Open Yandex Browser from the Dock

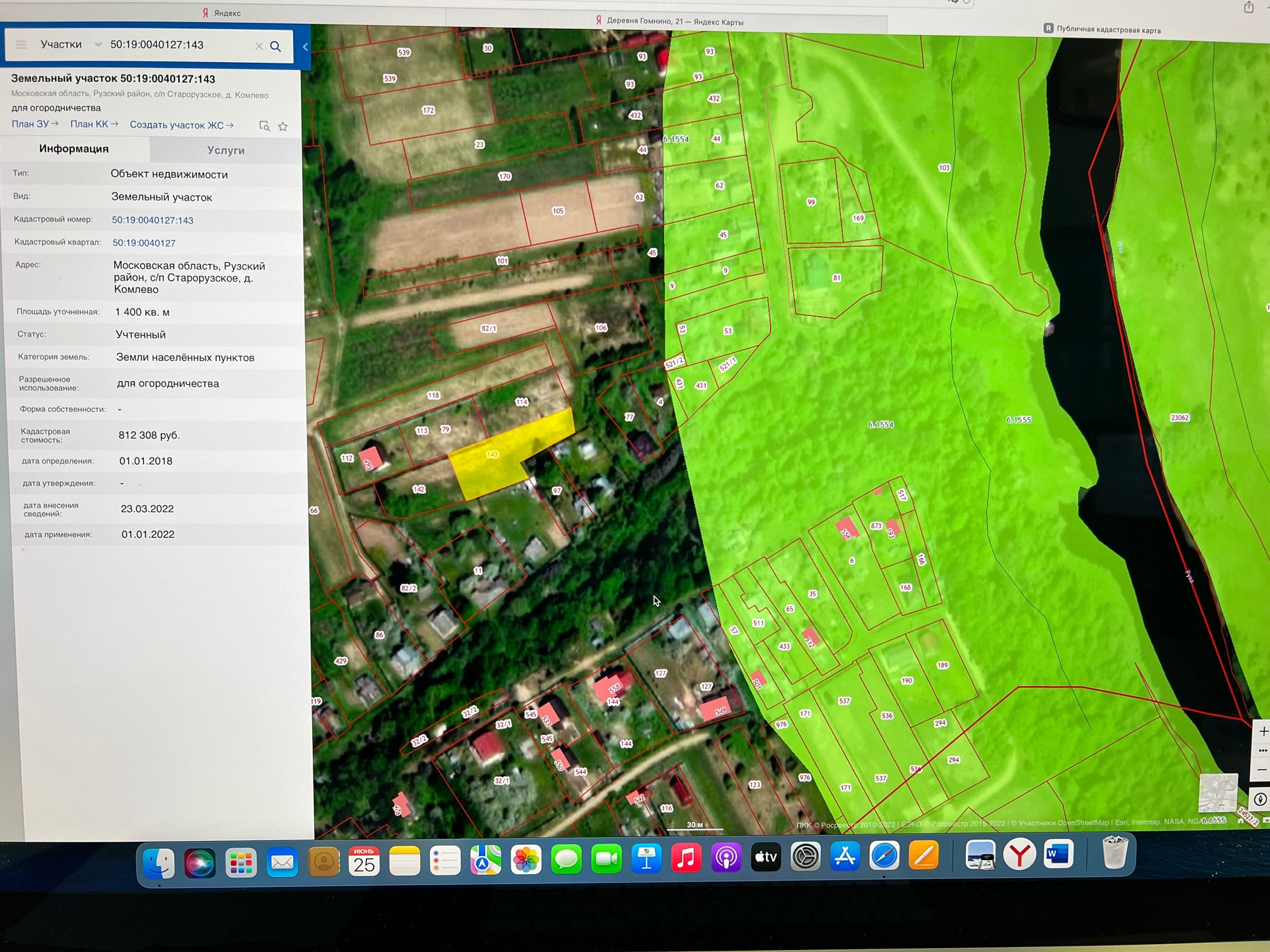[x=1019, y=855]
